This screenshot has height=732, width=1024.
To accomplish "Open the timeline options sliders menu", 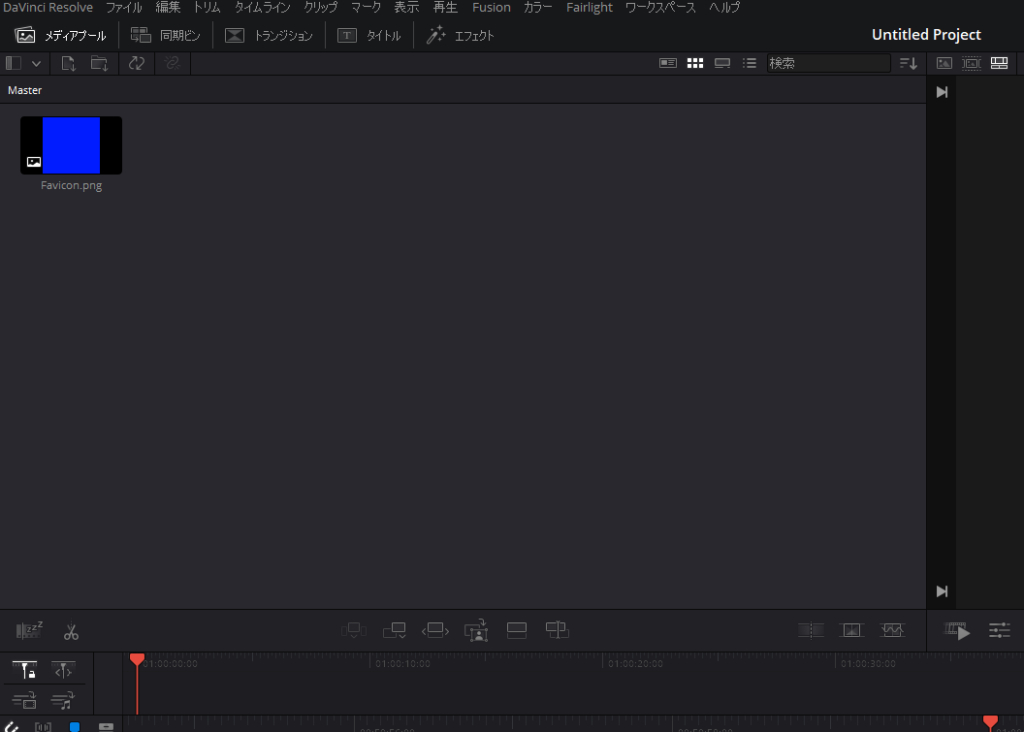I will [999, 631].
